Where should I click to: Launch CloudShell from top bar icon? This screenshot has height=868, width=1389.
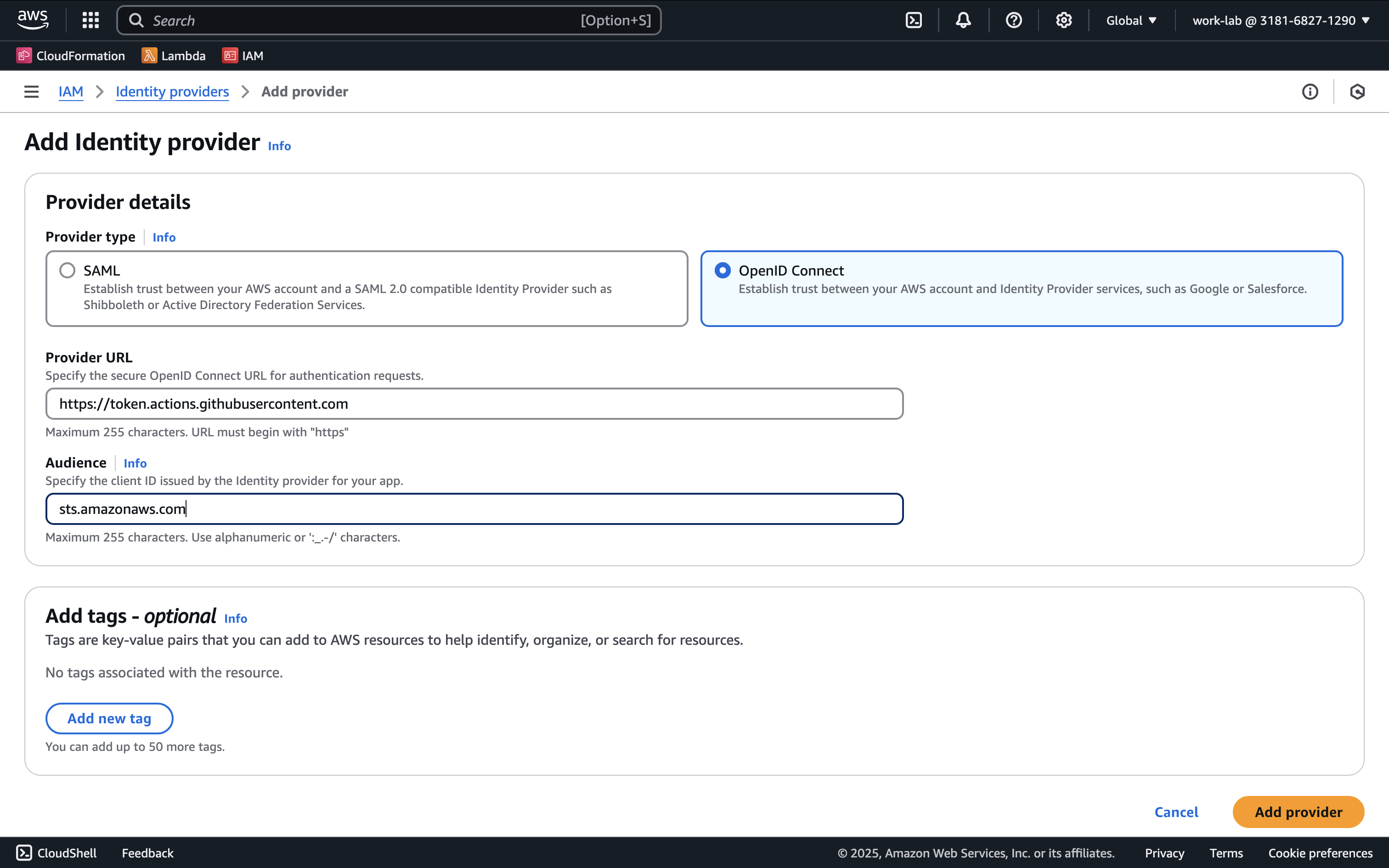(914, 20)
